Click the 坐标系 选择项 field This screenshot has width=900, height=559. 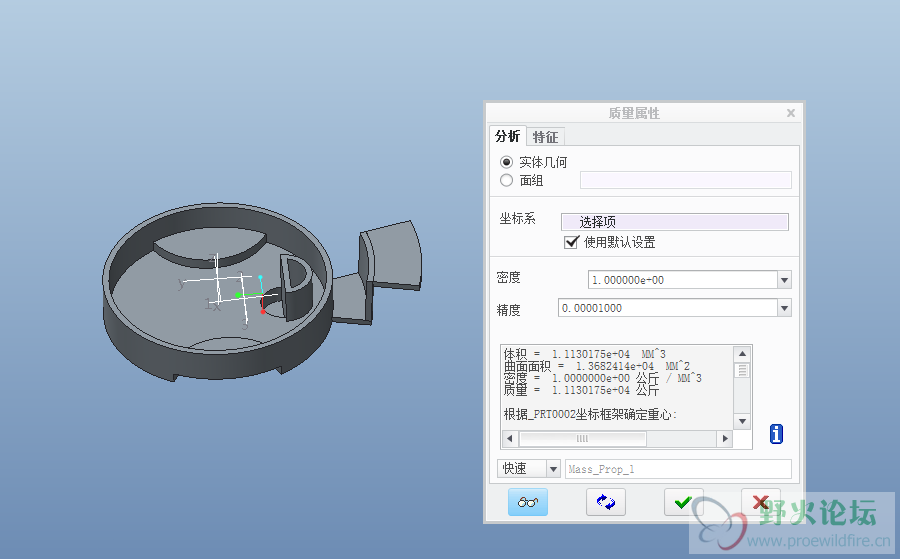tap(674, 222)
